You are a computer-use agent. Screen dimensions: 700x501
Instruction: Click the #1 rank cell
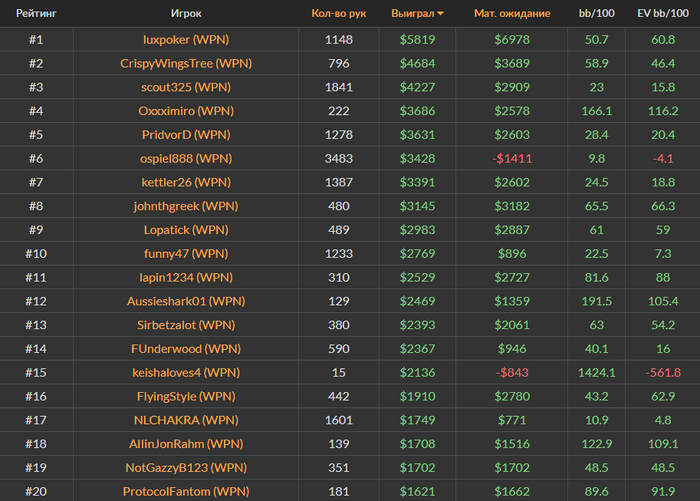tap(35, 39)
